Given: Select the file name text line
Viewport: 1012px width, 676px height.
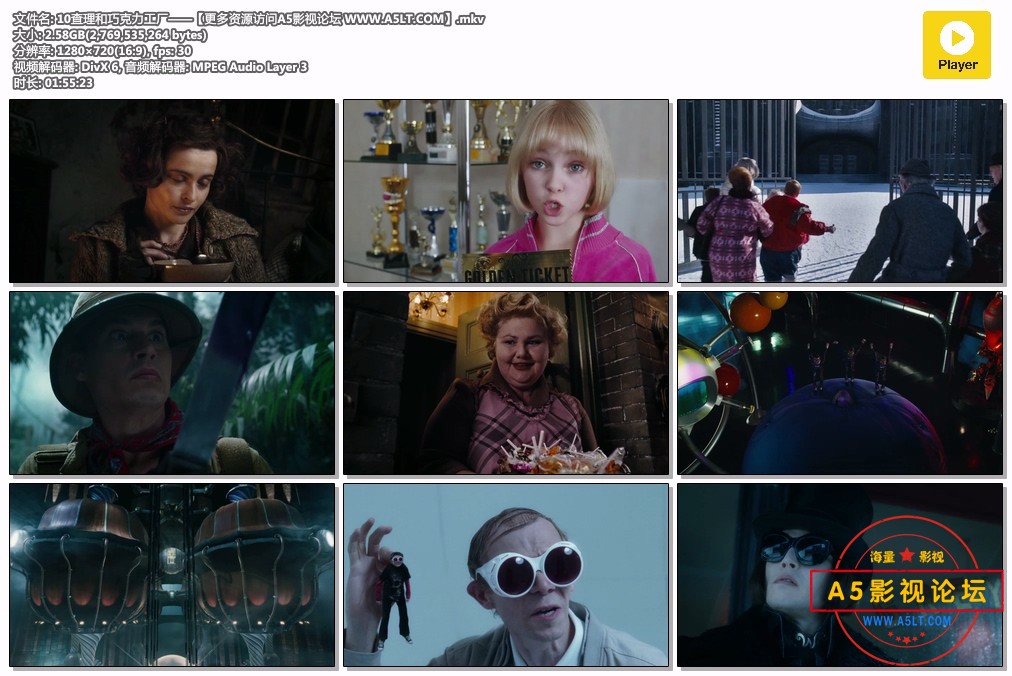Looking at the screenshot, I should click(248, 19).
